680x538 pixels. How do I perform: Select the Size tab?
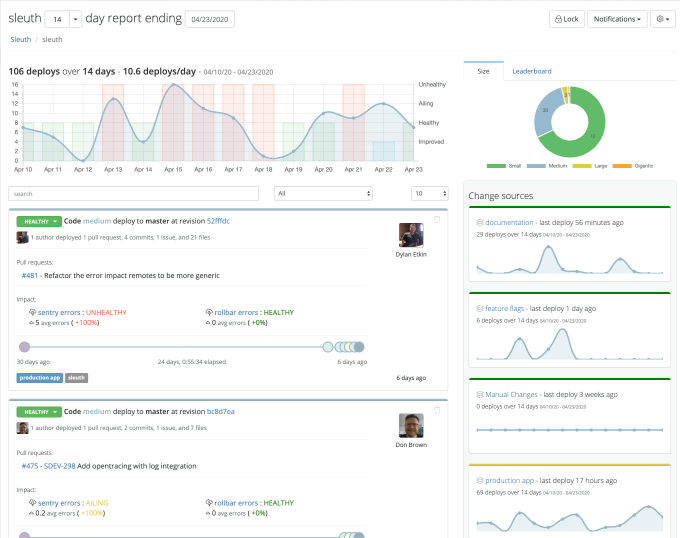tap(483, 71)
